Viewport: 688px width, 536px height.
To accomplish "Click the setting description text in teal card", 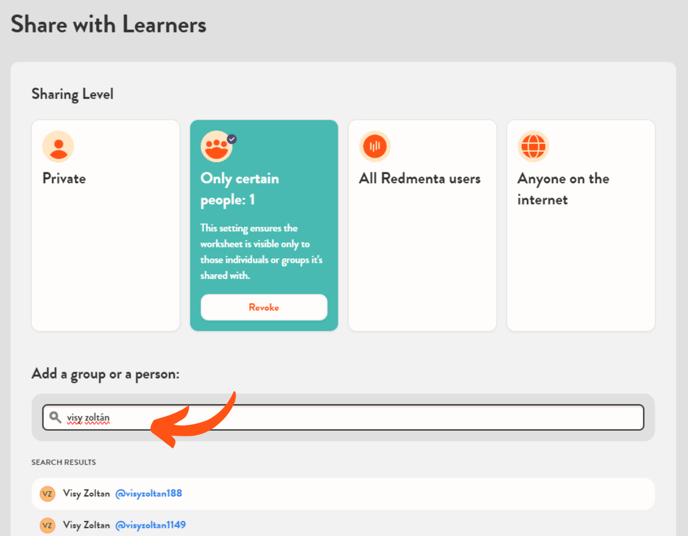I will (263, 252).
